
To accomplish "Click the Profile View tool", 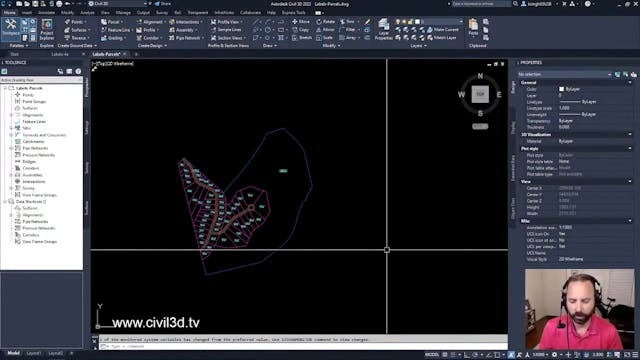I will tap(226, 22).
